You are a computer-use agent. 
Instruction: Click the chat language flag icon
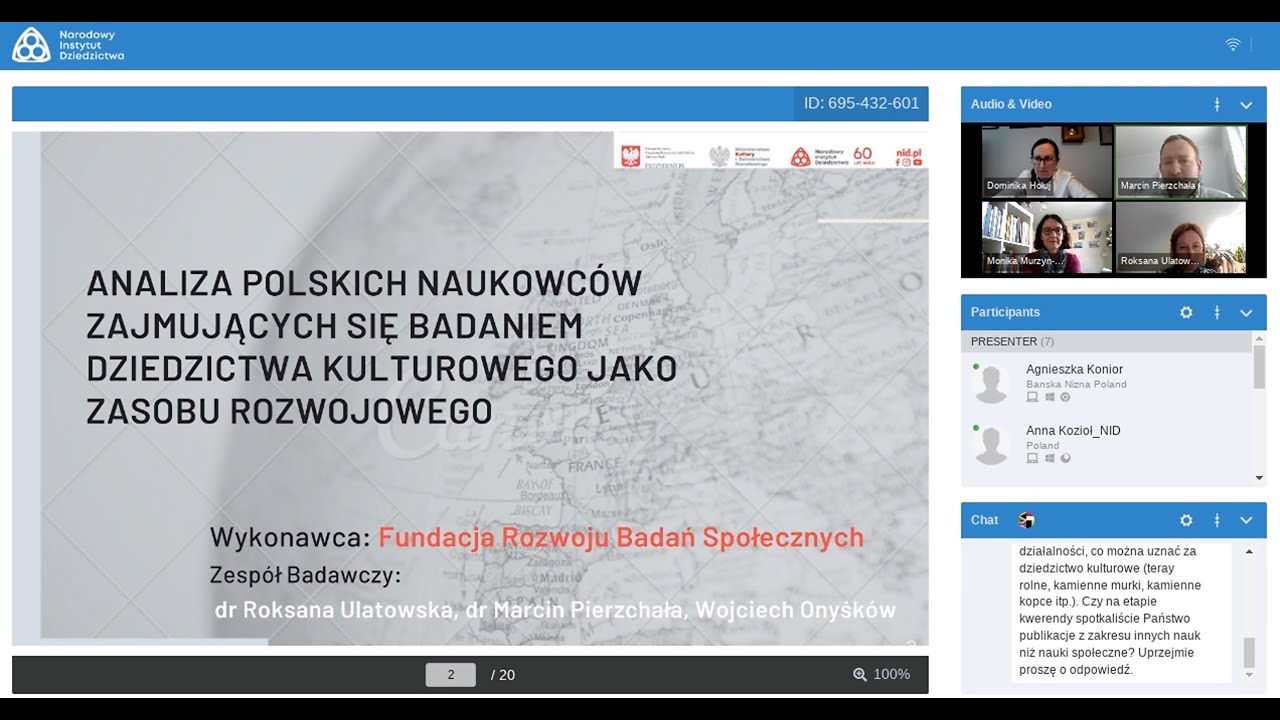click(x=1026, y=520)
